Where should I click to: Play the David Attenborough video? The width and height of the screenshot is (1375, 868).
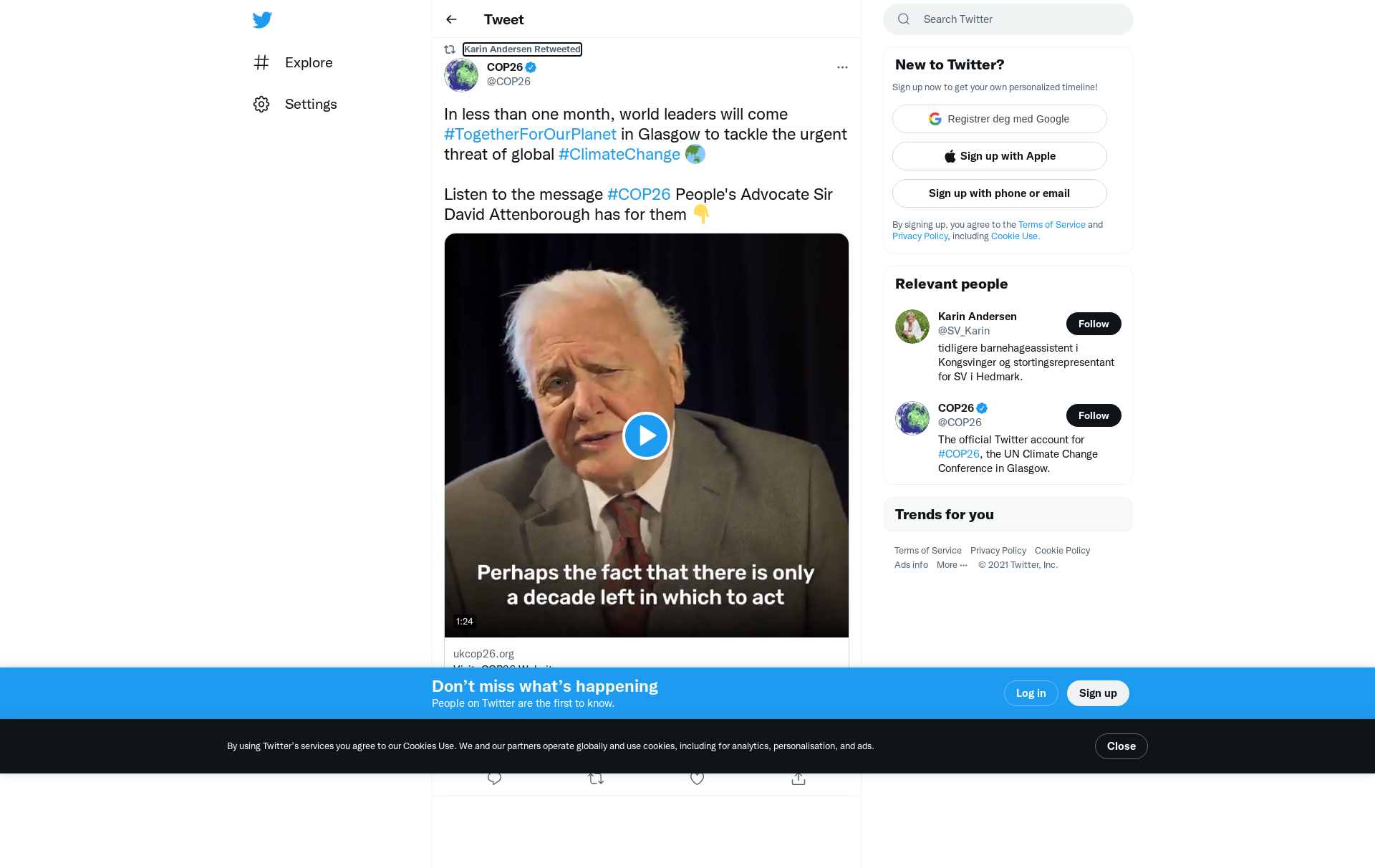pyautogui.click(x=646, y=435)
